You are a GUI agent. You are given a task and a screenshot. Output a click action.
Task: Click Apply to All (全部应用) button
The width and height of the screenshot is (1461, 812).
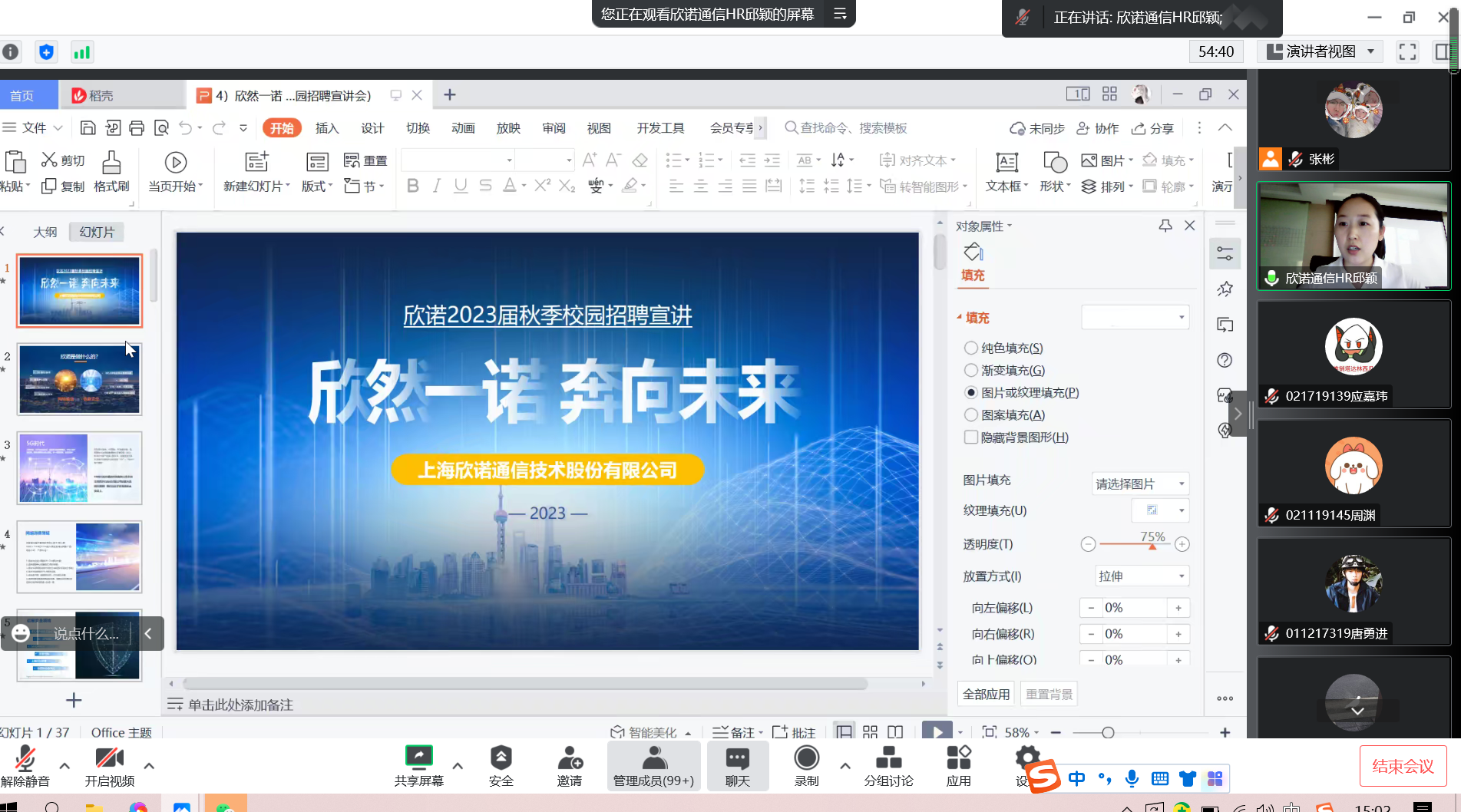[x=987, y=694]
